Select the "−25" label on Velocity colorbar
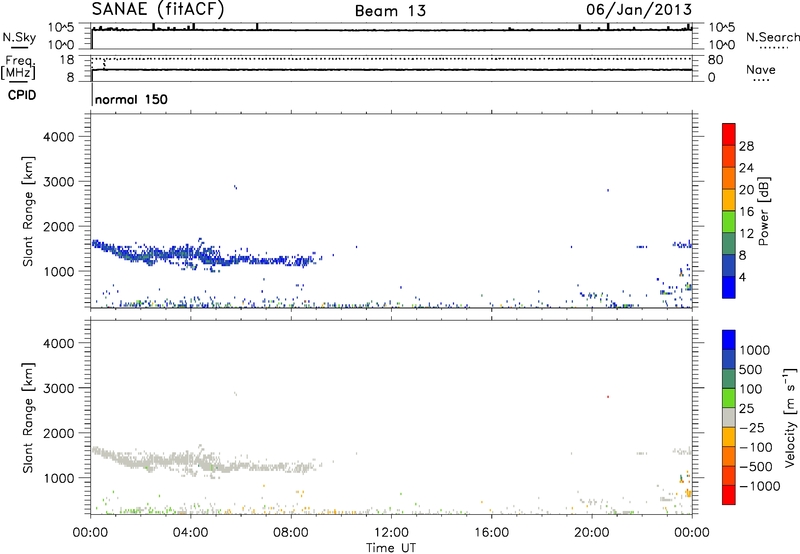Screen dimensions: 800x554 click(x=752, y=428)
